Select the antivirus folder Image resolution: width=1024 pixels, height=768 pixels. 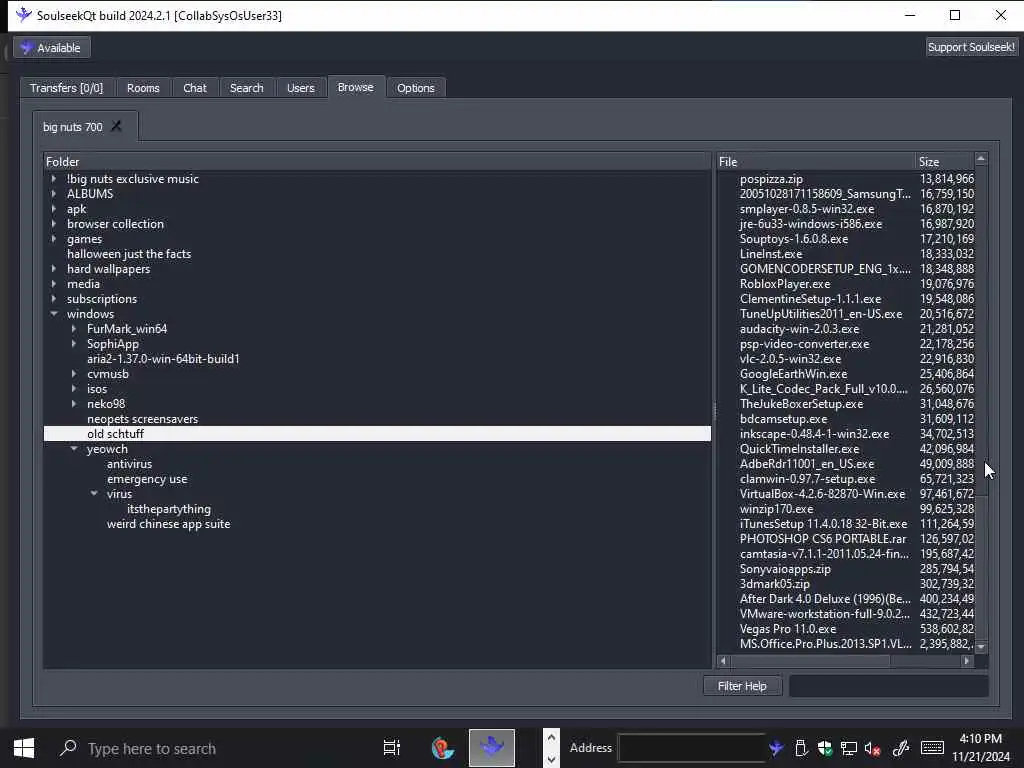pyautogui.click(x=129, y=464)
